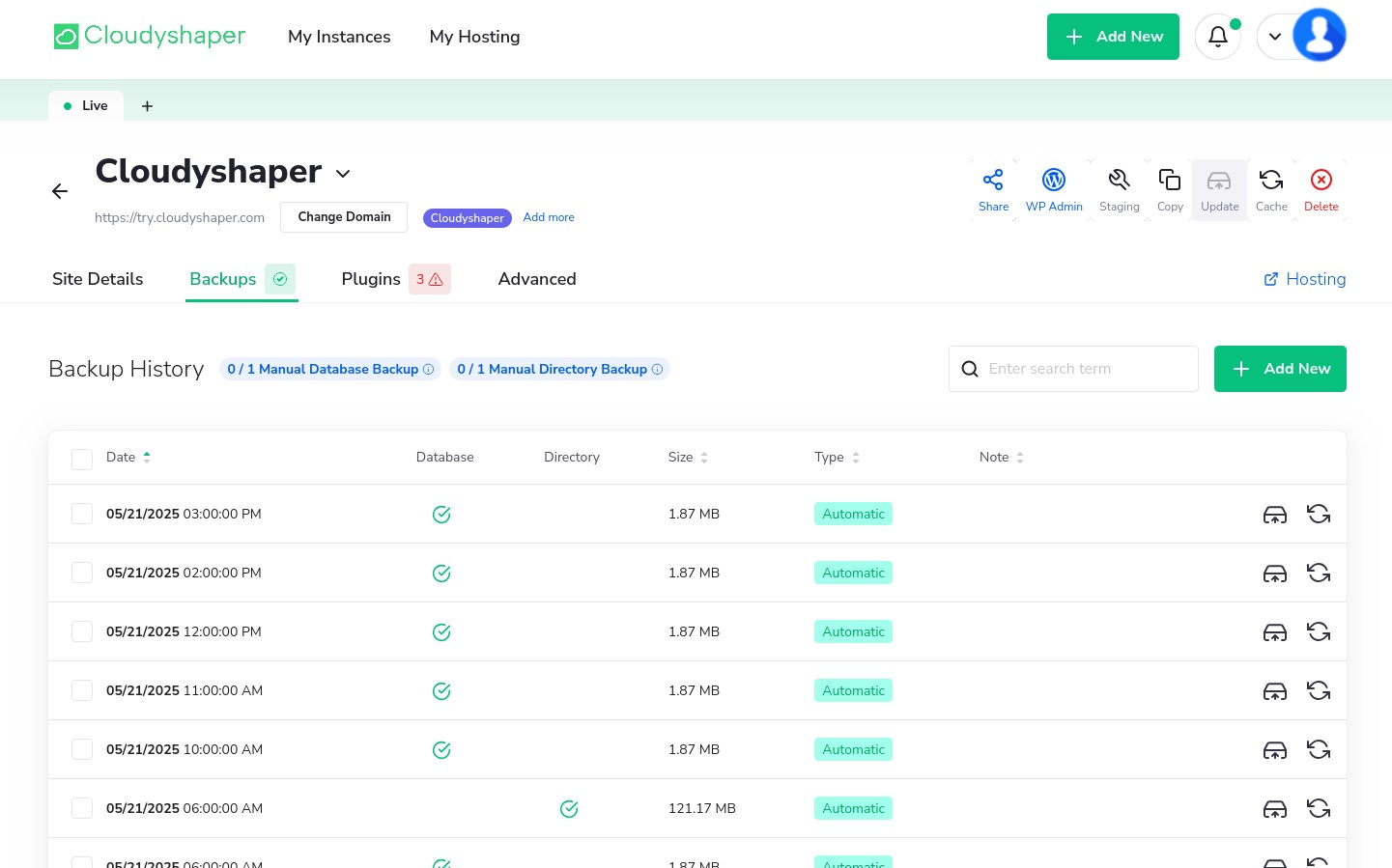Open the Site Details tab
1392x868 pixels.
click(97, 279)
